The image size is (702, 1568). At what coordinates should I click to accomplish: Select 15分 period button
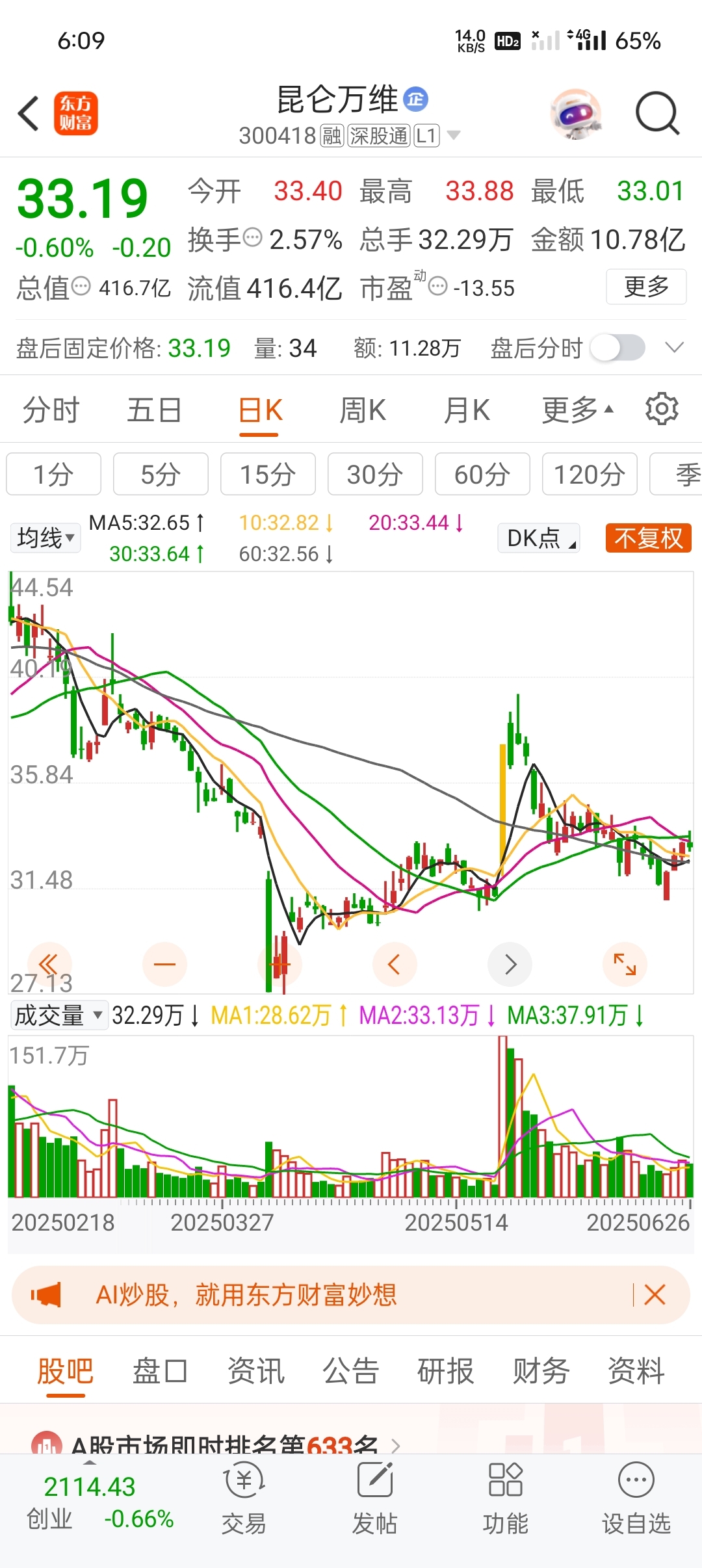click(x=268, y=474)
